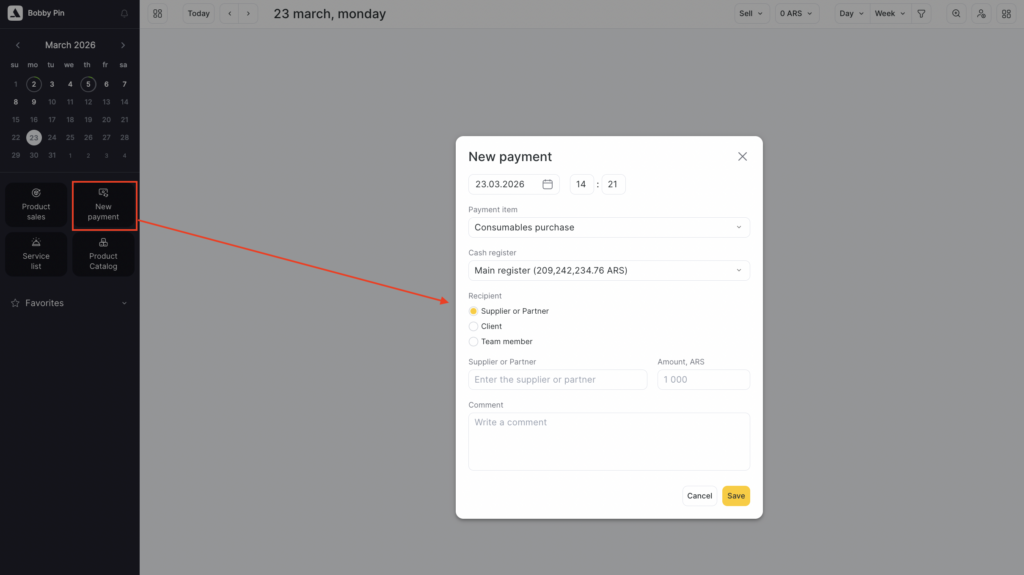Click the zoom magnifier icon in toolbar

pos(956,14)
